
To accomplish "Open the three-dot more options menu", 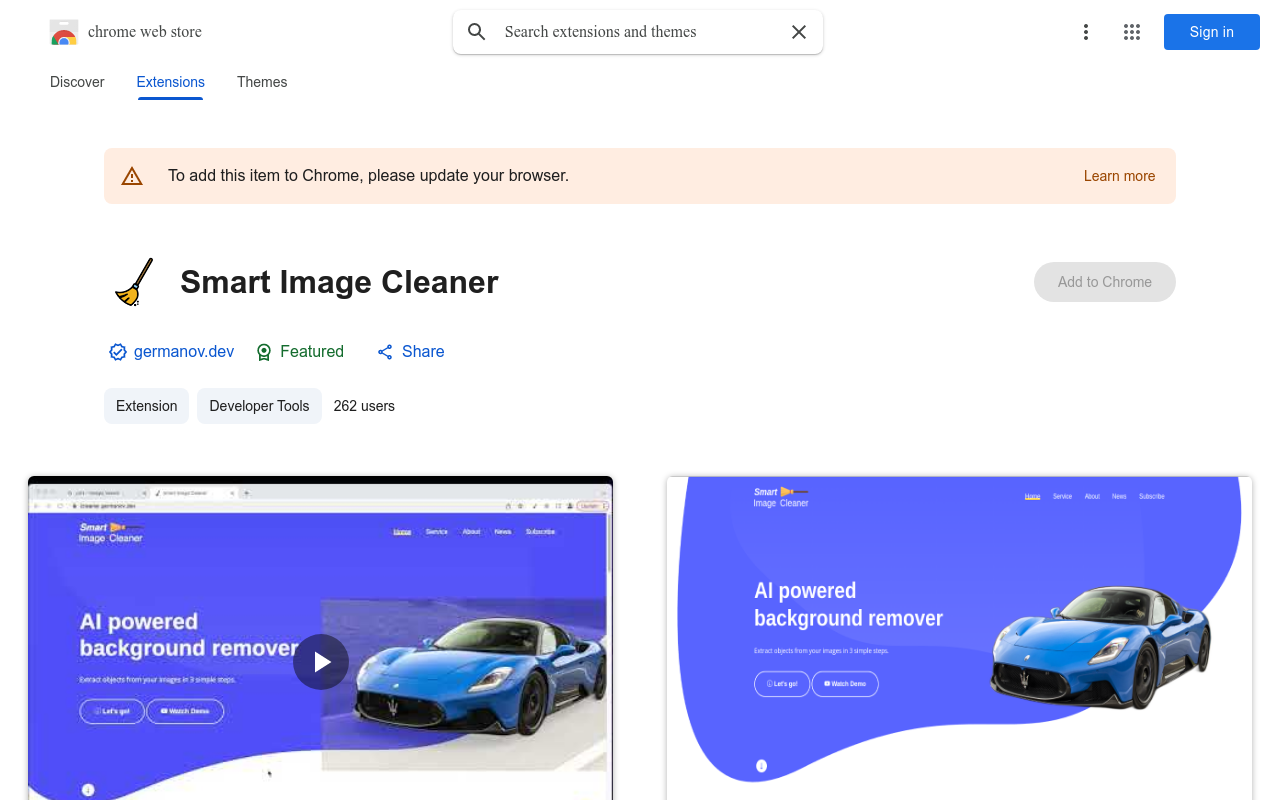I will [1086, 32].
